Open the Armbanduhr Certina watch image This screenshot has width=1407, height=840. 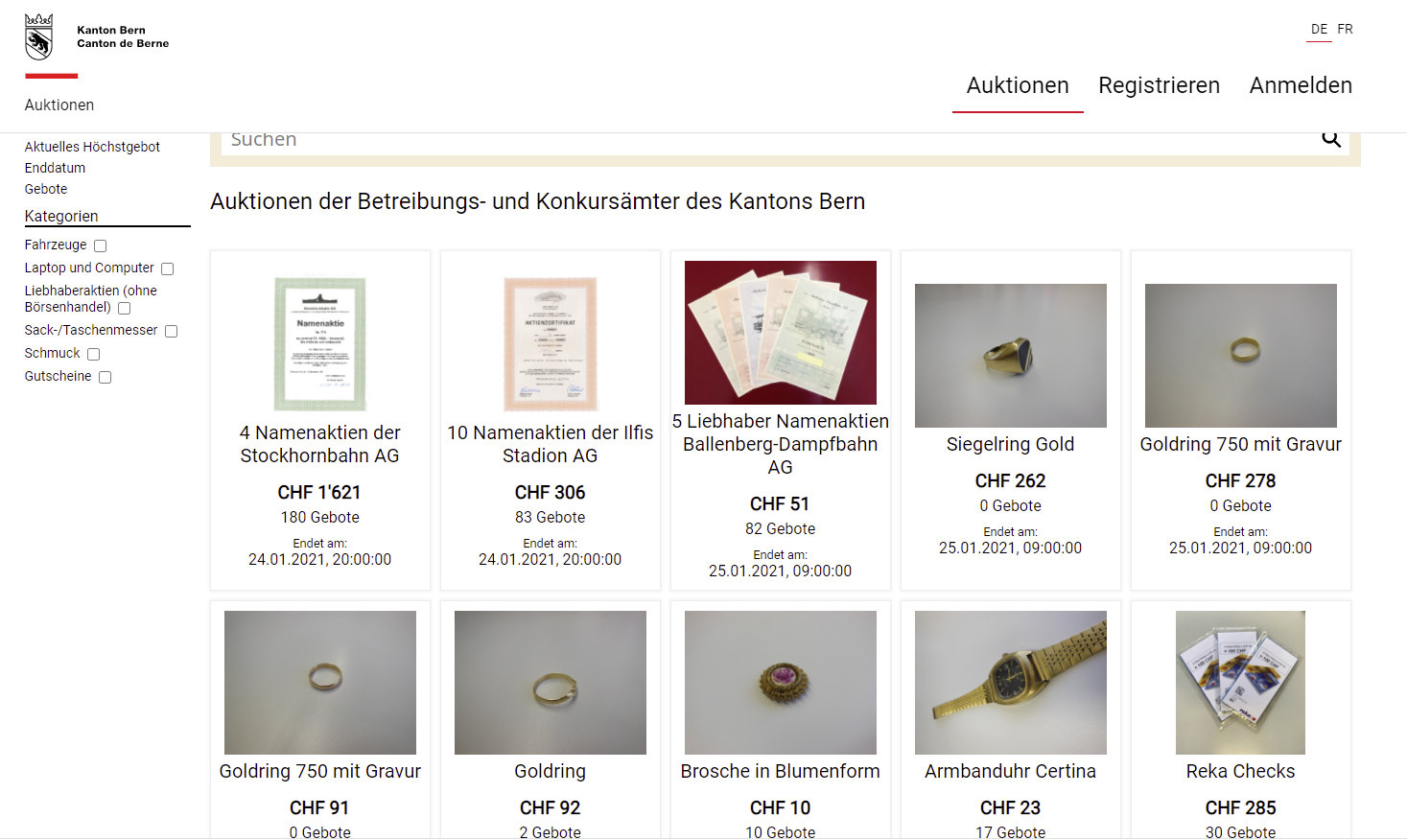click(1010, 683)
